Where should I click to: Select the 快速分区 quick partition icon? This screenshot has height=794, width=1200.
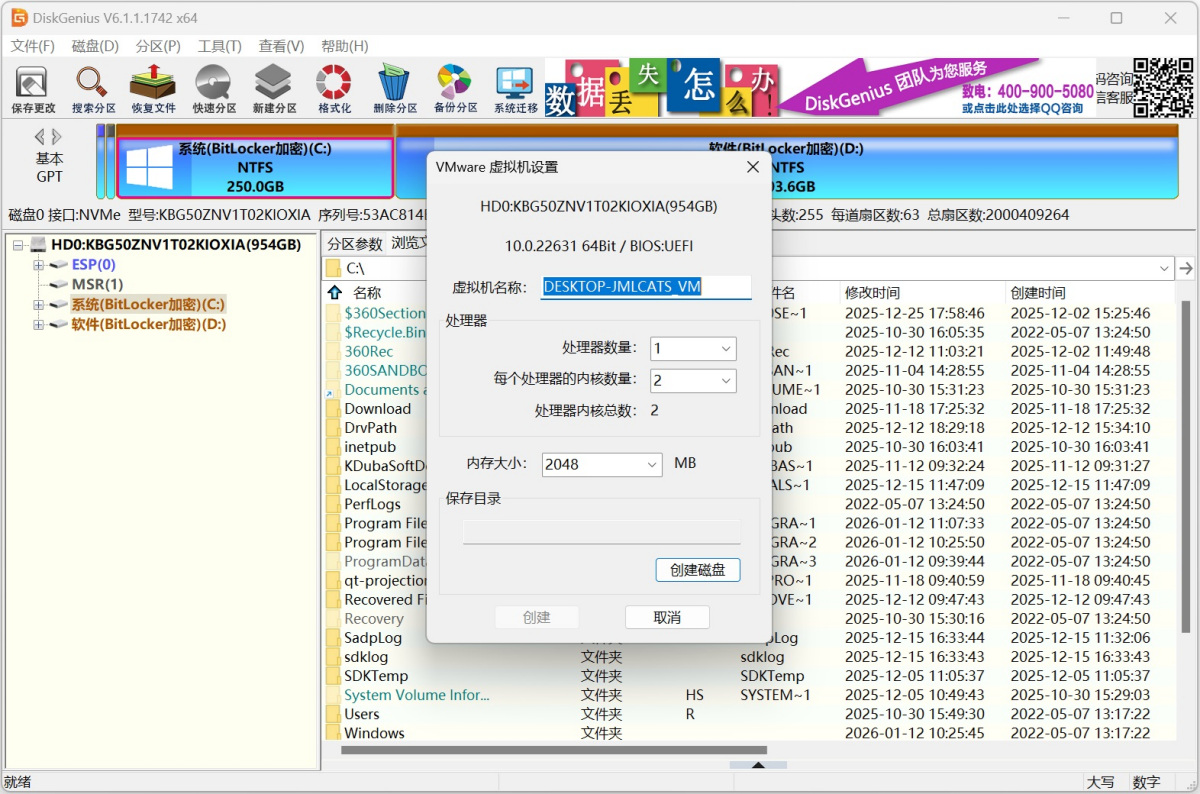214,88
